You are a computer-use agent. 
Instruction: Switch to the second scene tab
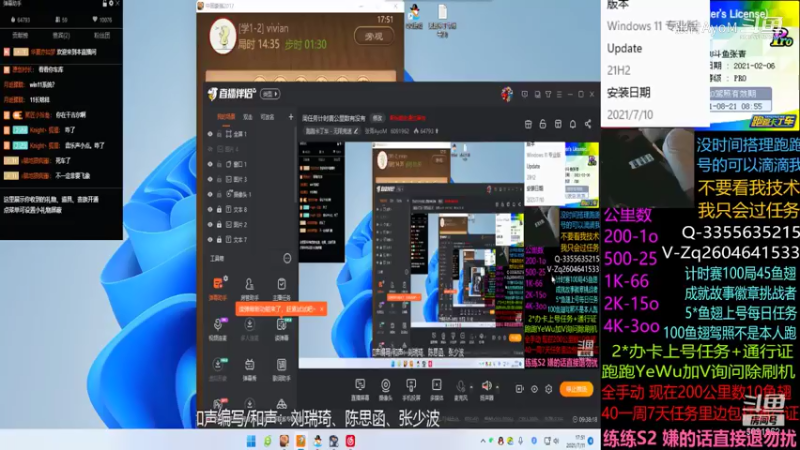click(247, 117)
